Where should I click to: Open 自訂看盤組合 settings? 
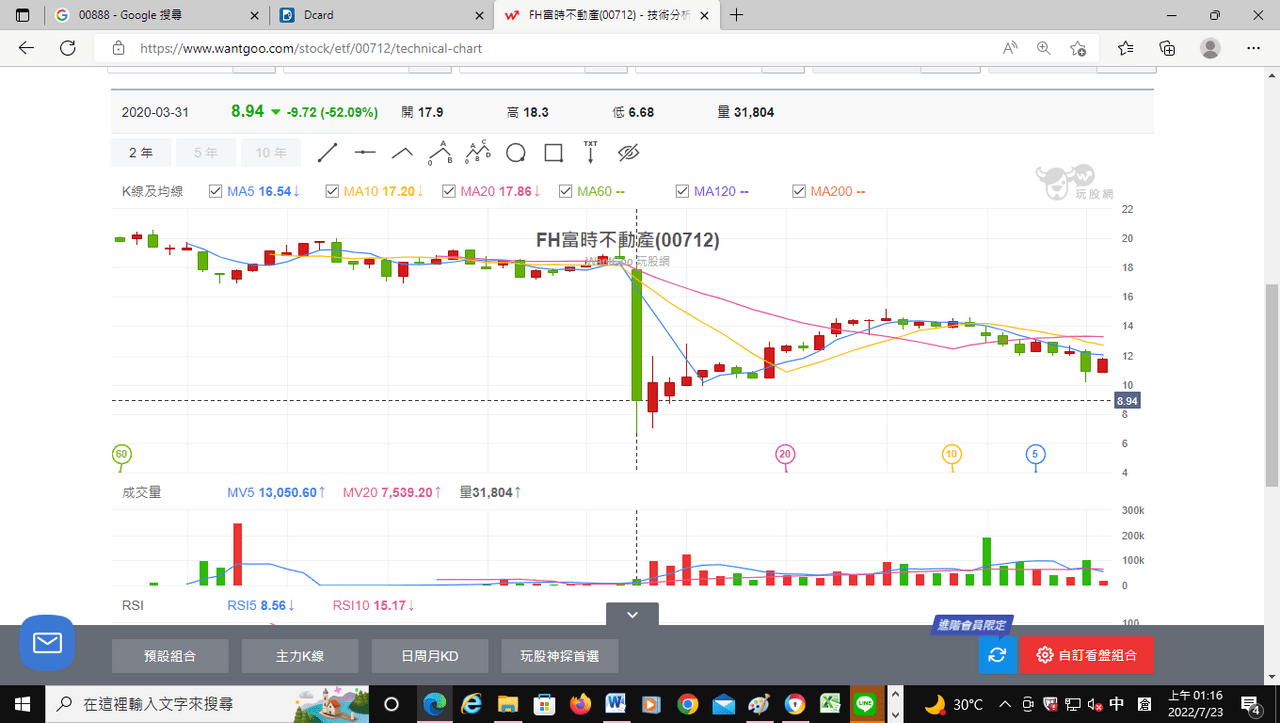point(1087,655)
